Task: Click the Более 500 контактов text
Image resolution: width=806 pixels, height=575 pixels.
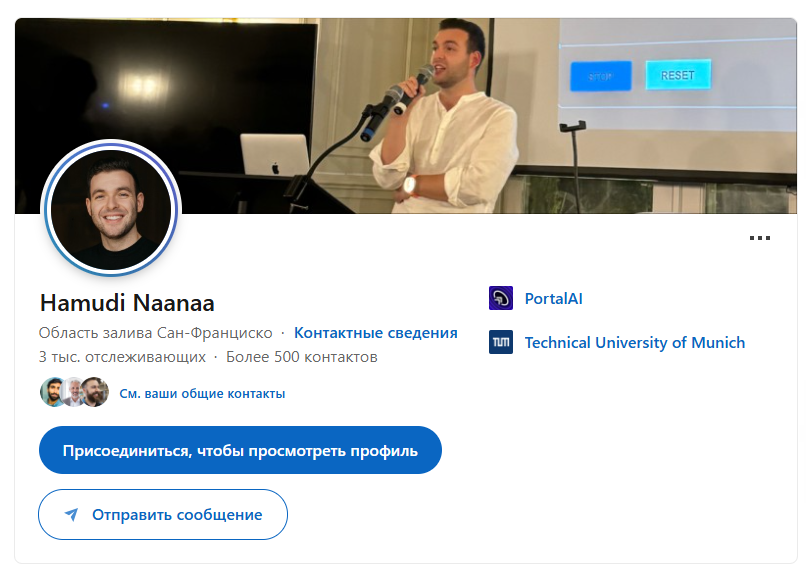Action: coord(302,357)
